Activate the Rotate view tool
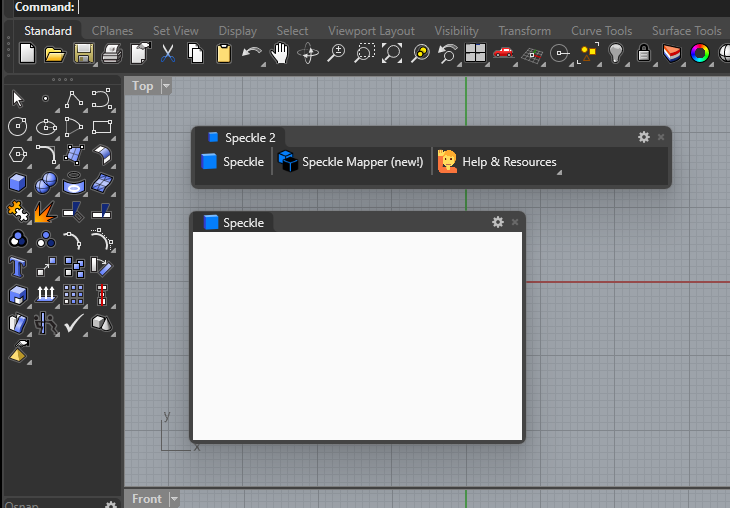This screenshot has height=508, width=730. [x=308, y=54]
